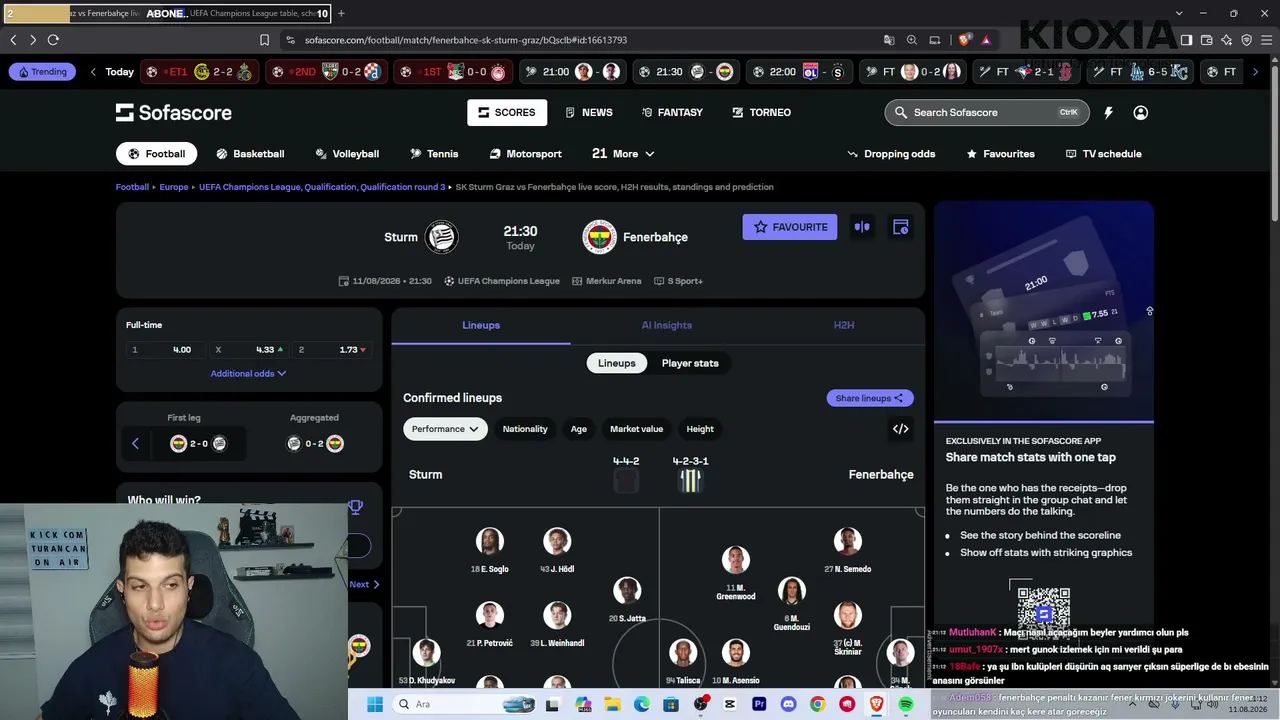Click the browser address bar URL
The height and width of the screenshot is (720, 1280).
[466, 40]
